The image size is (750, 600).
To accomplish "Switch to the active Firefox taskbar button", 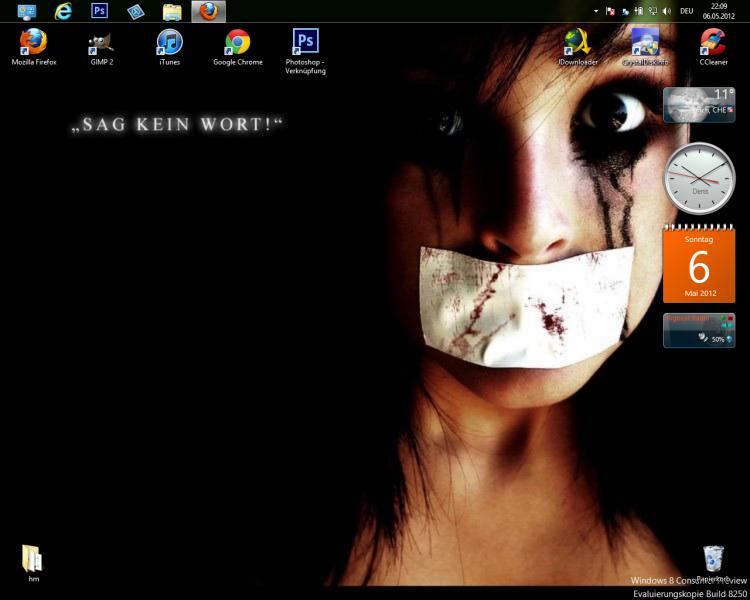I will point(208,11).
